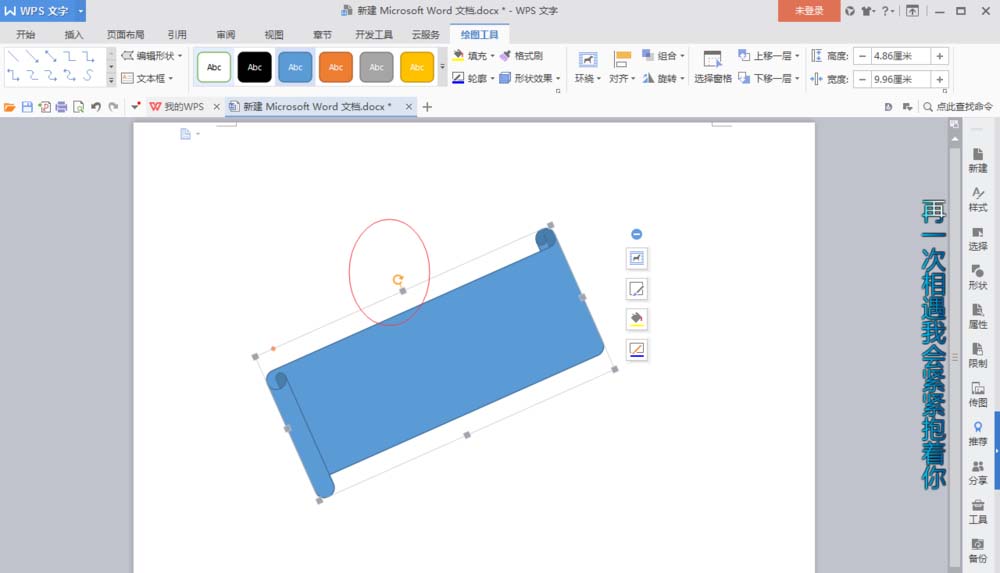Switch to the 审阅 tab
Image resolution: width=1000 pixels, height=573 pixels.
point(226,34)
